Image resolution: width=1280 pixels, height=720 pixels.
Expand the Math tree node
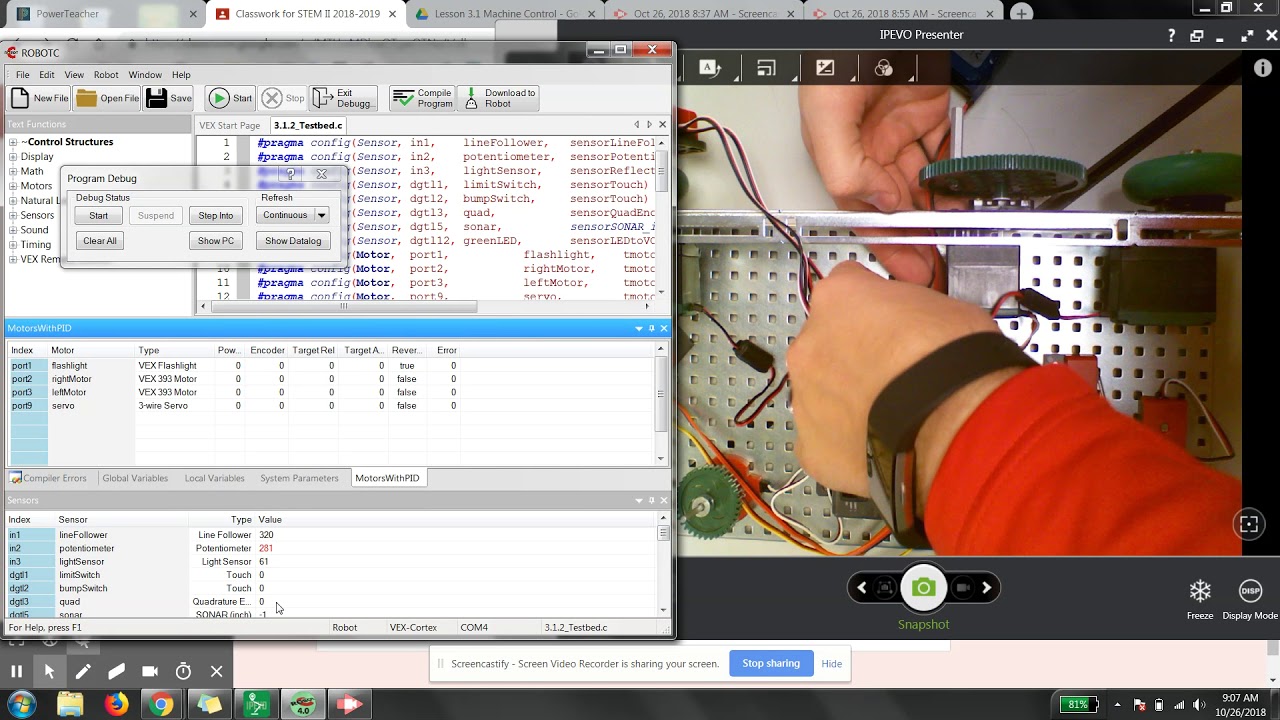[13, 172]
